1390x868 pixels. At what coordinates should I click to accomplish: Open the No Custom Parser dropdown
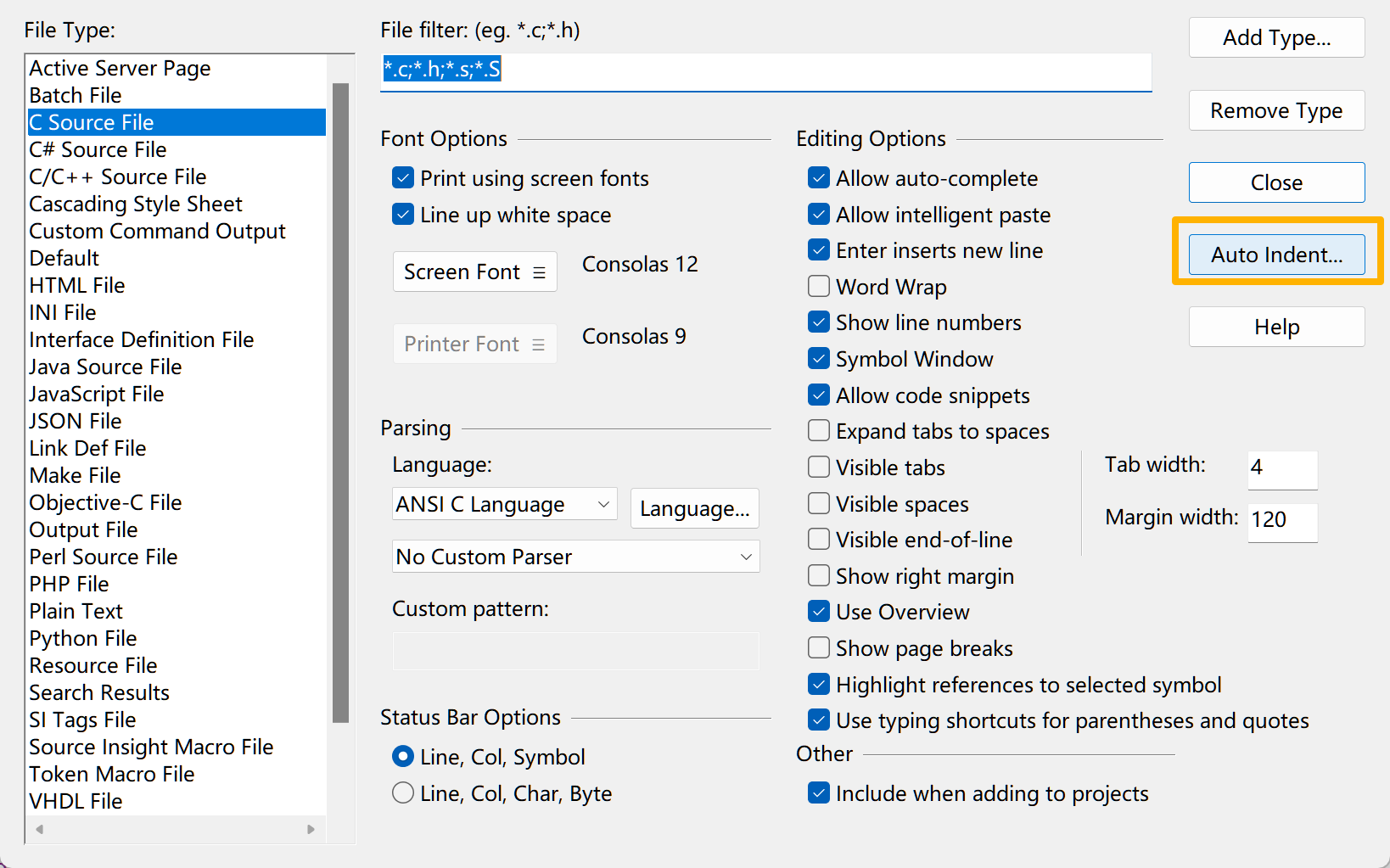point(576,557)
